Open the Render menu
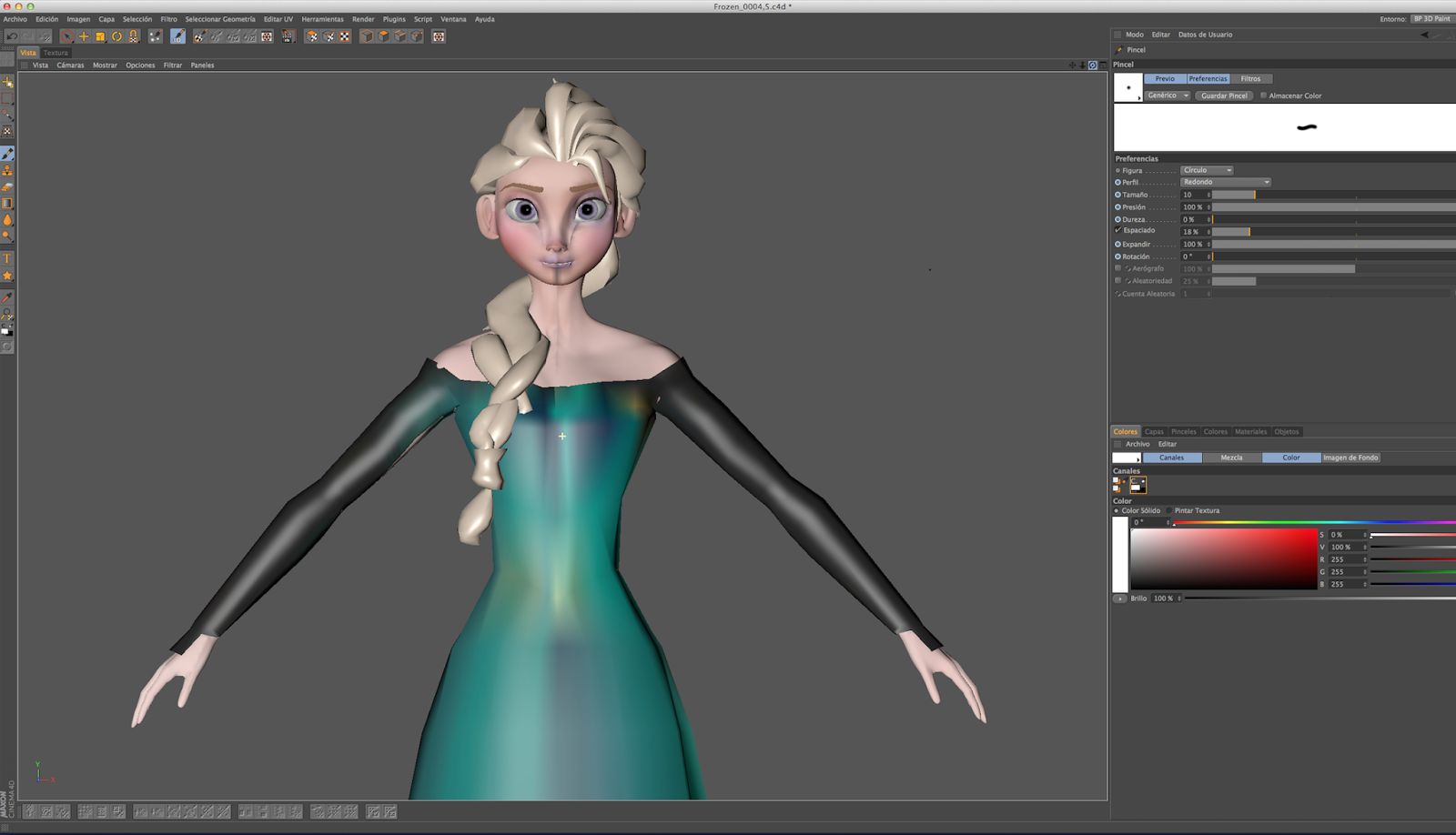Viewport: 1456px width, 835px height. [x=363, y=19]
